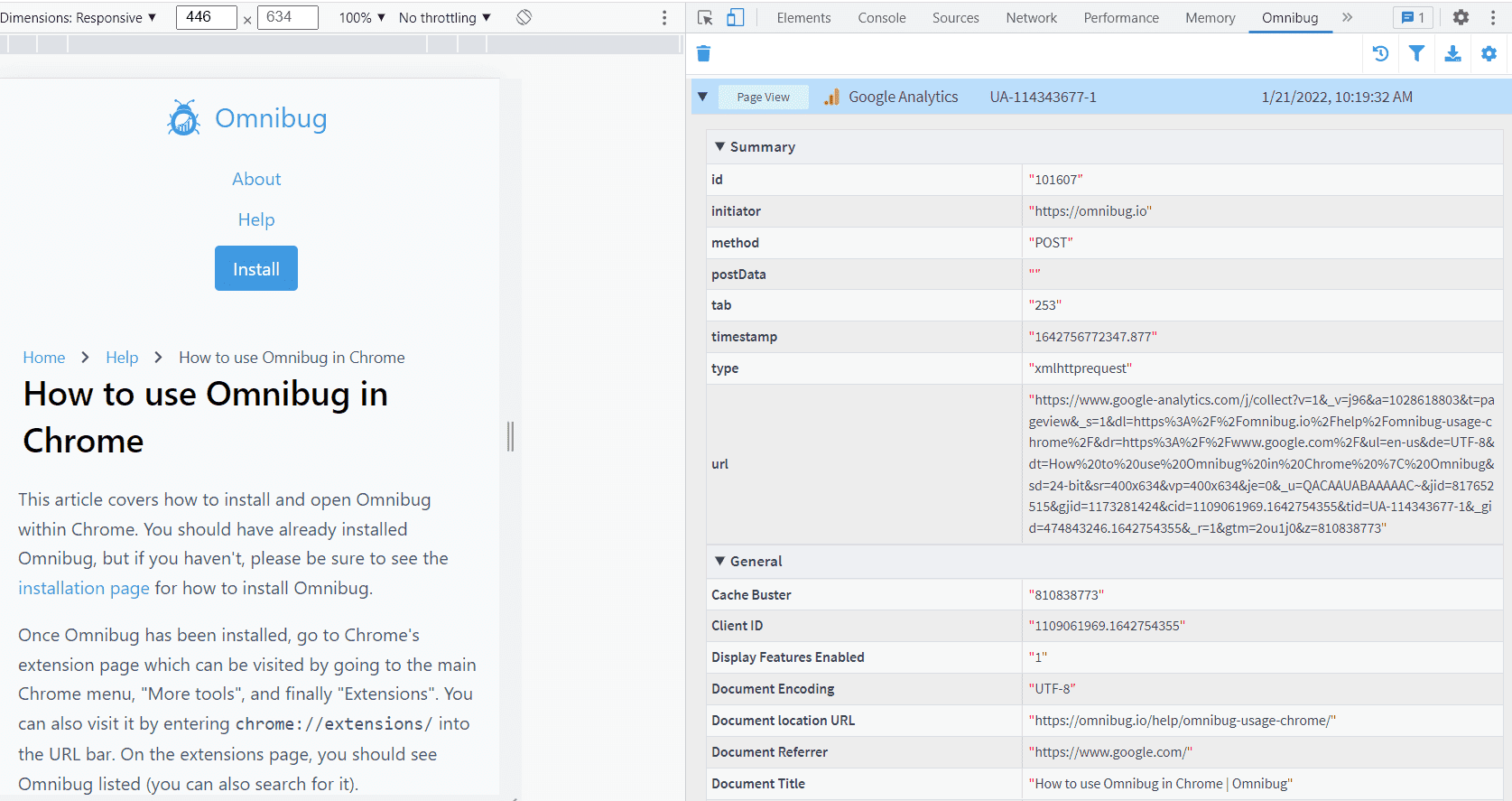
Task: Switch to the Network tab
Action: 1032,17
